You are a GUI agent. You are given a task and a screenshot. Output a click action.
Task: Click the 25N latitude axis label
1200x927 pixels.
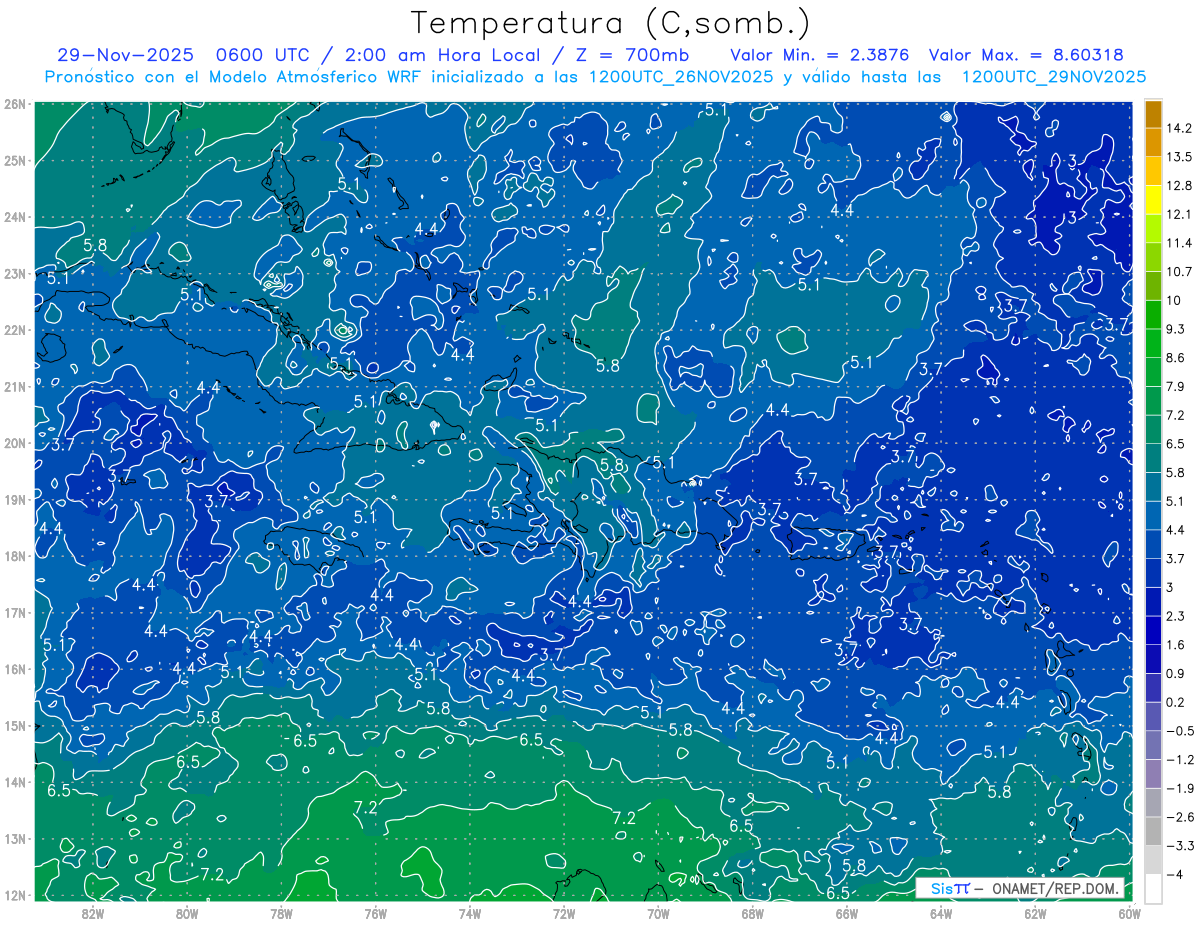pyautogui.click(x=15, y=160)
